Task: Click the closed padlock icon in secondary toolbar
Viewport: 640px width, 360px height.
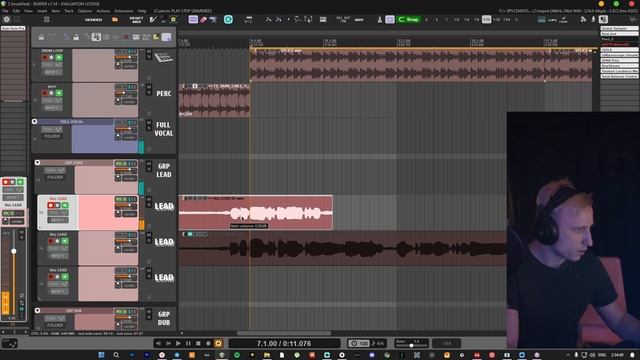Action: point(41,37)
